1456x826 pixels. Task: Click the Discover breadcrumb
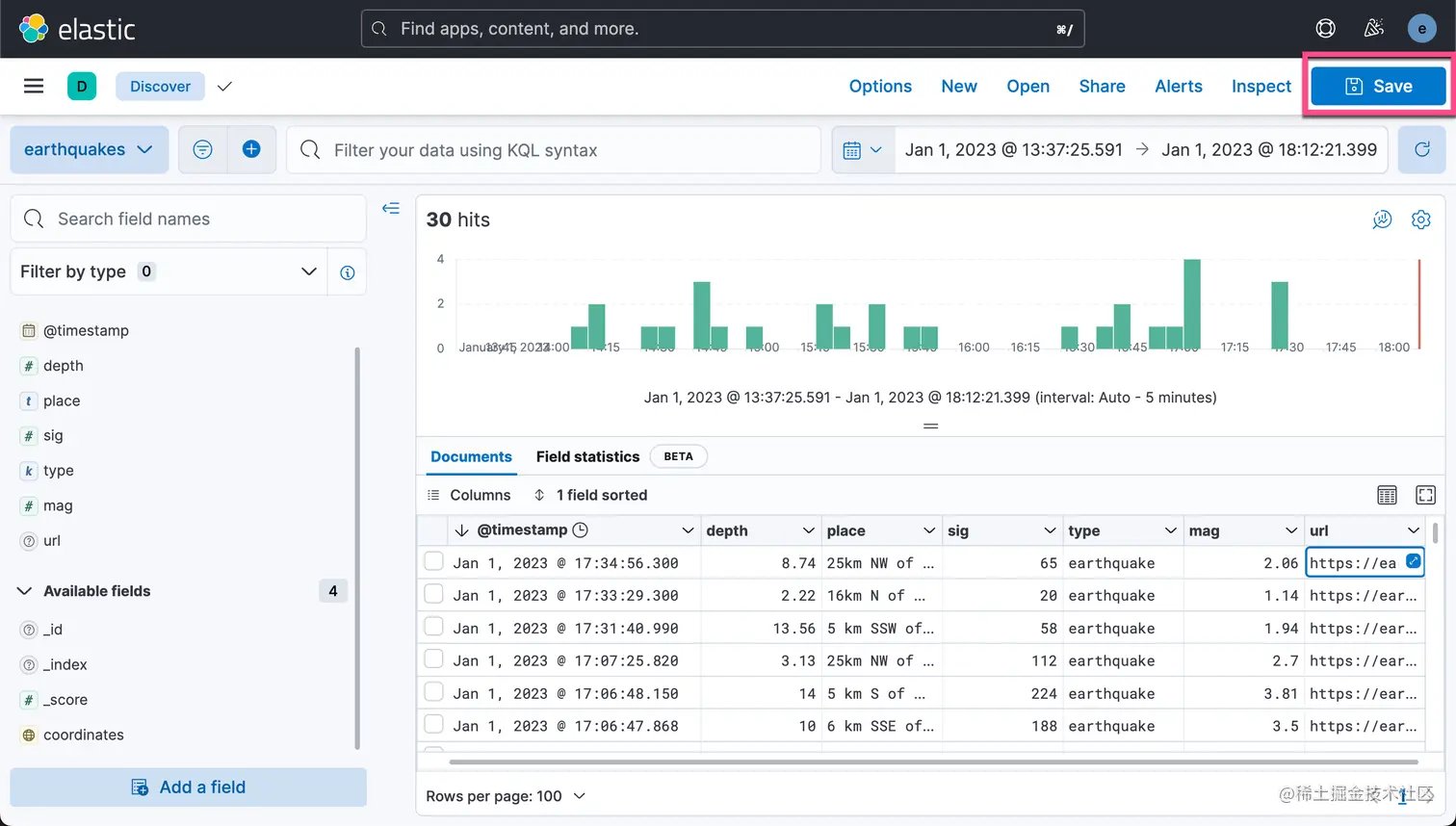tap(160, 86)
